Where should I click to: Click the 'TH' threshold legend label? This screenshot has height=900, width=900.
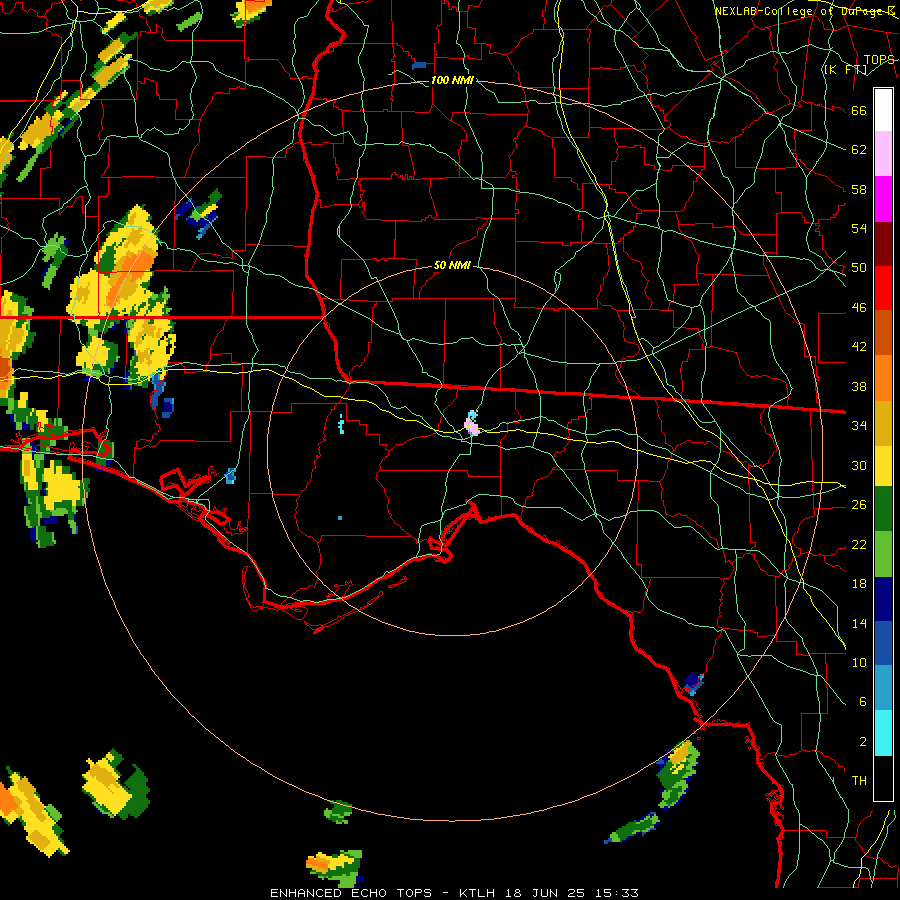pyautogui.click(x=859, y=781)
